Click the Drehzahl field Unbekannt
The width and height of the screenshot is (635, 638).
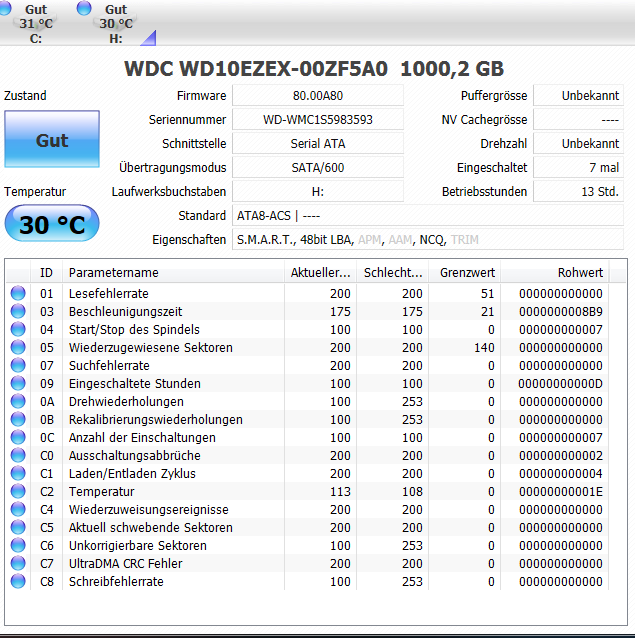(578, 144)
